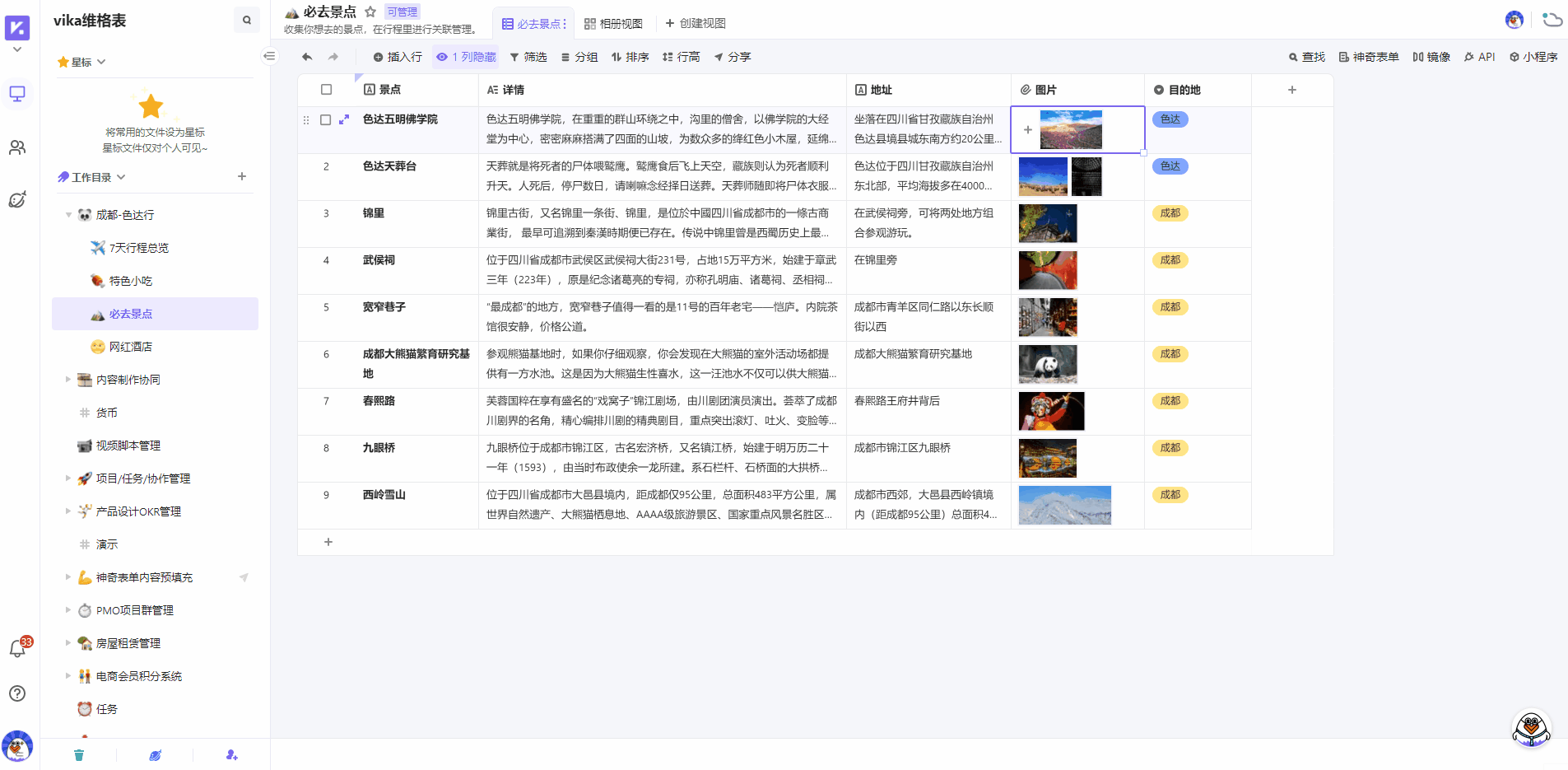Open the help question mark icon

pos(17,693)
